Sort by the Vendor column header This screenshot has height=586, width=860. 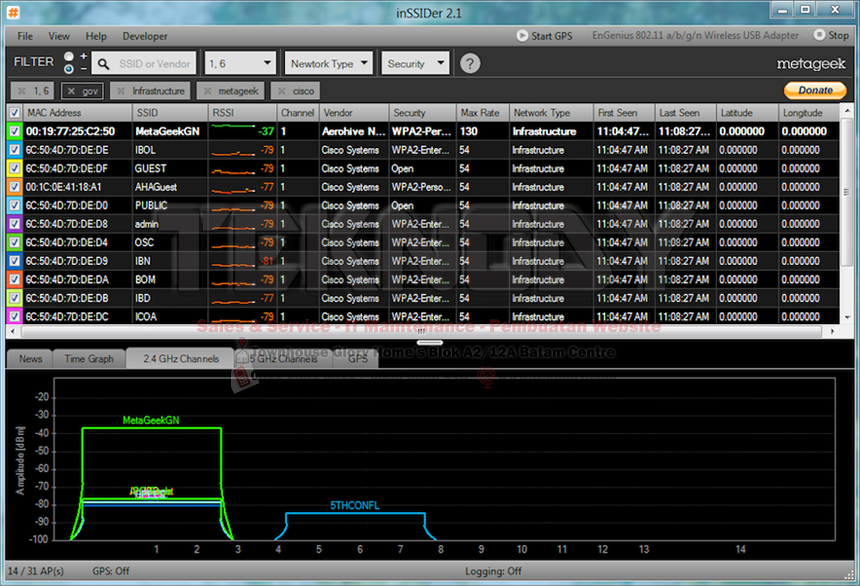354,113
